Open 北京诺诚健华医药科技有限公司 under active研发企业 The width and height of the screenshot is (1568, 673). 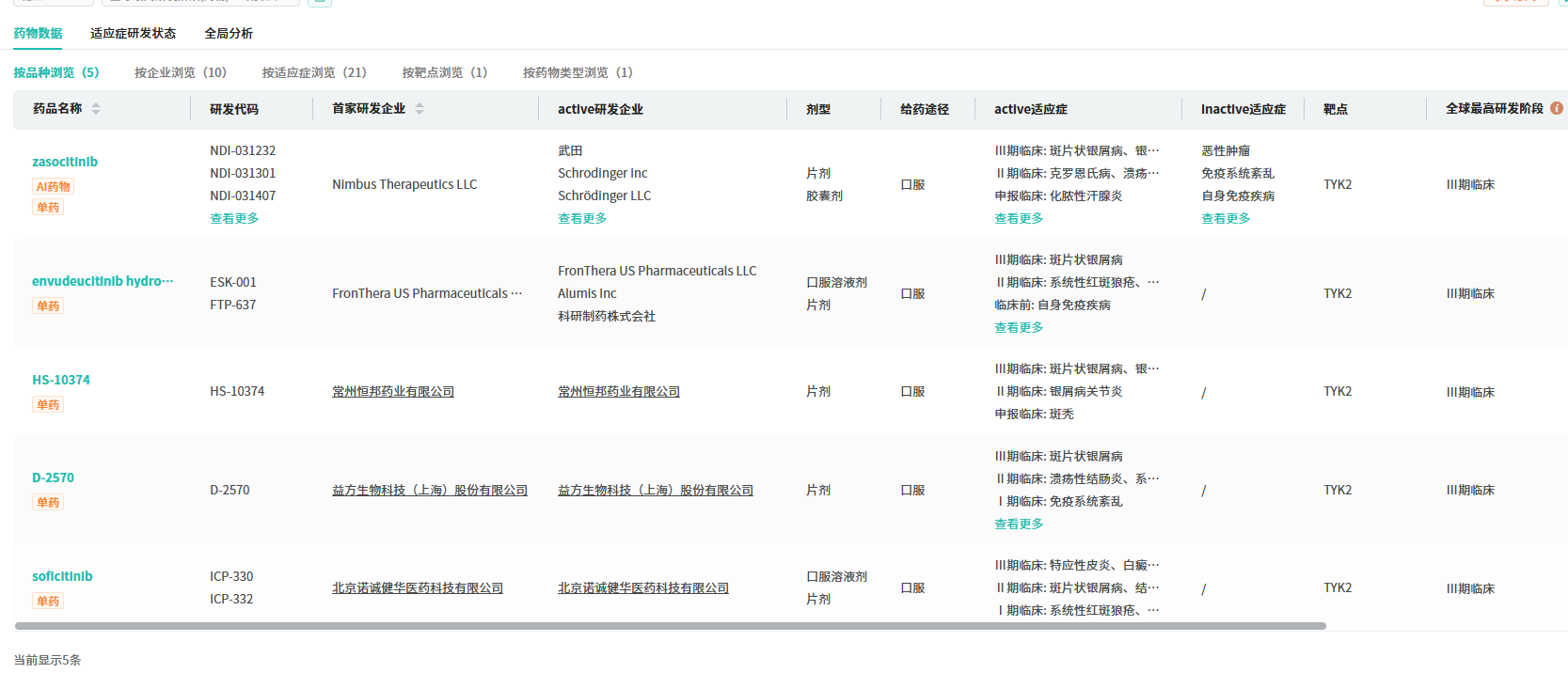tap(643, 588)
